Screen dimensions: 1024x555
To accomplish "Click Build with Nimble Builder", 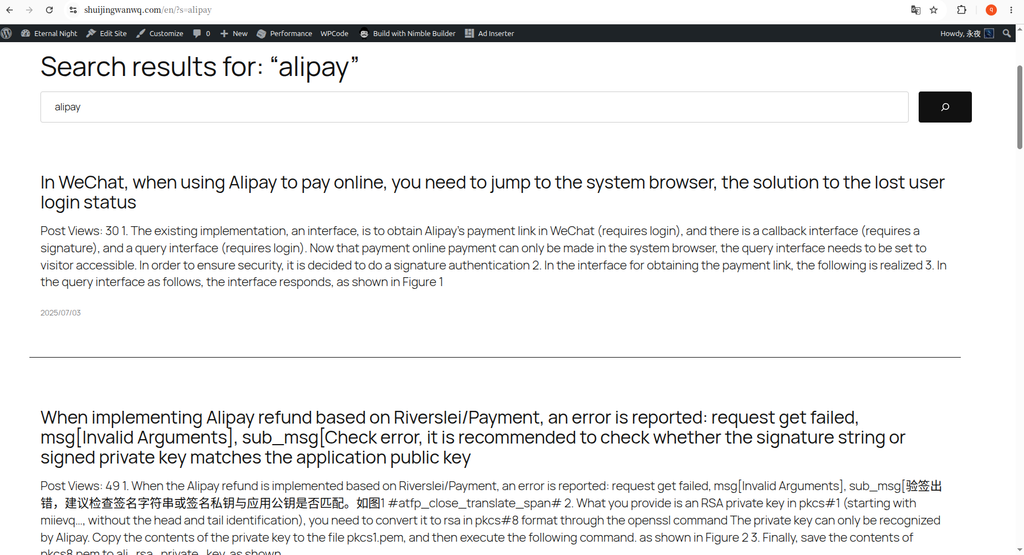I will 408,33.
